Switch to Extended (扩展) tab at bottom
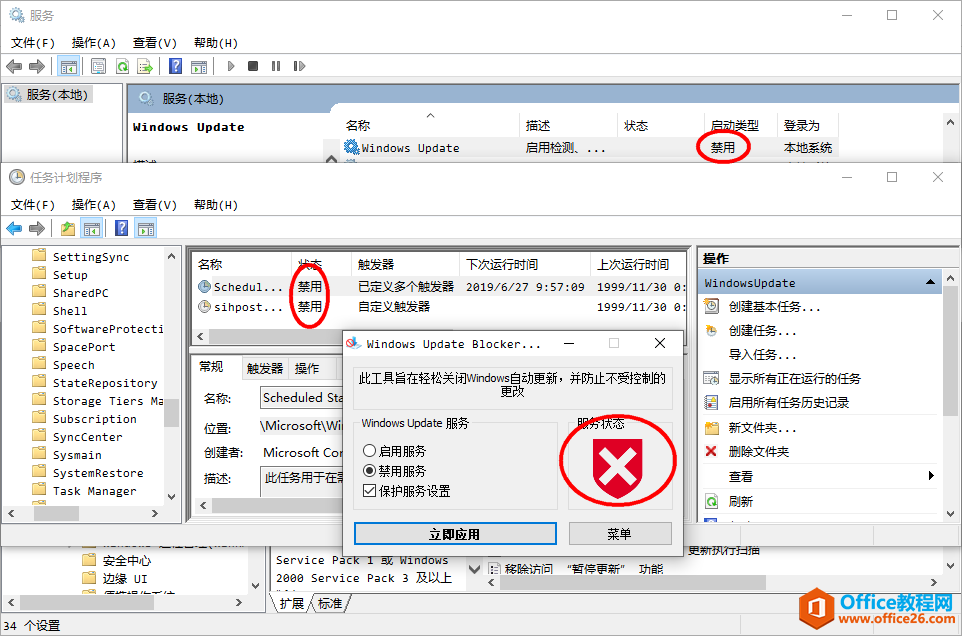This screenshot has width=962, height=636. 291,603
